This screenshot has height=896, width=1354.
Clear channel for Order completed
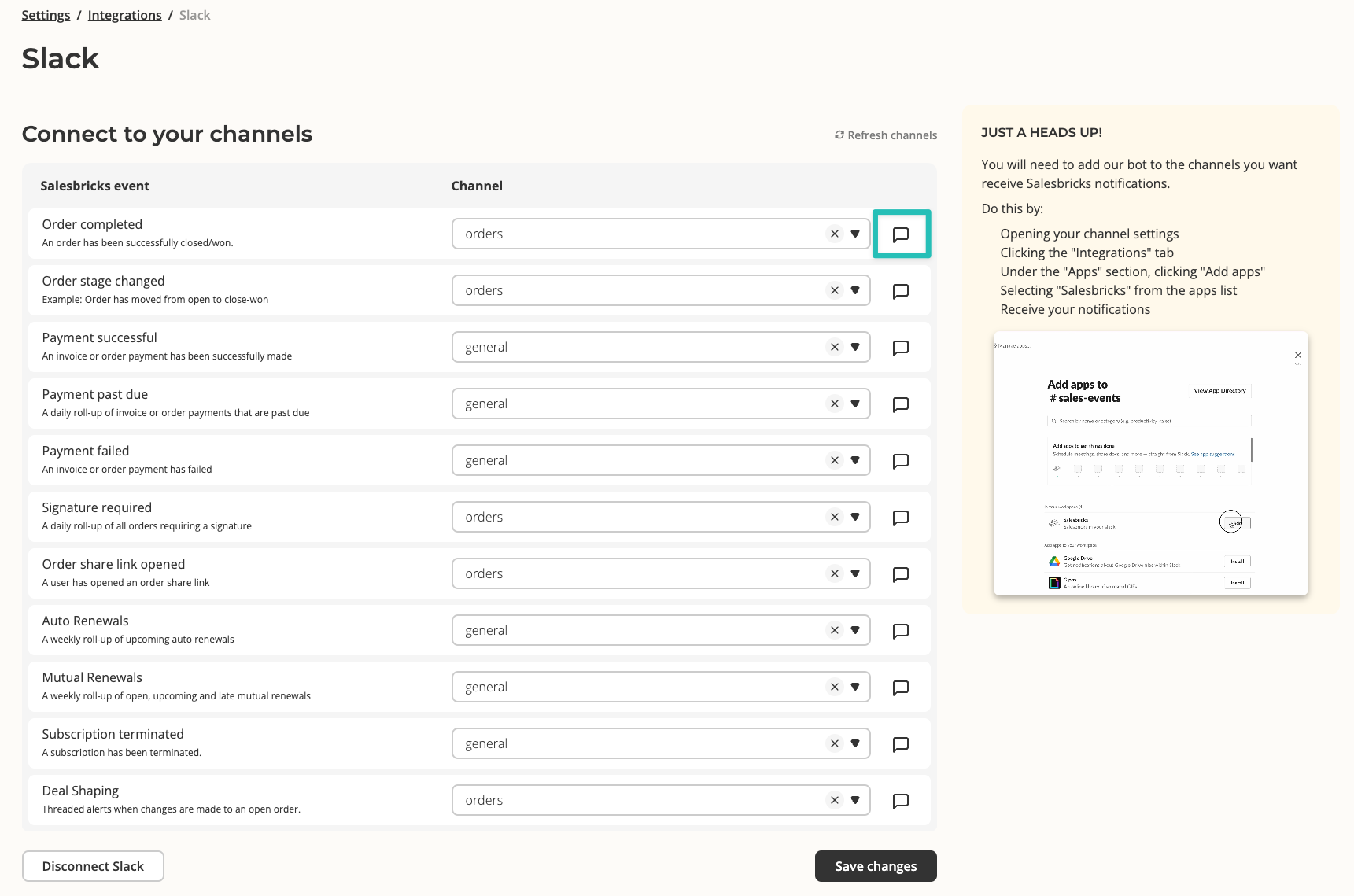tap(835, 234)
